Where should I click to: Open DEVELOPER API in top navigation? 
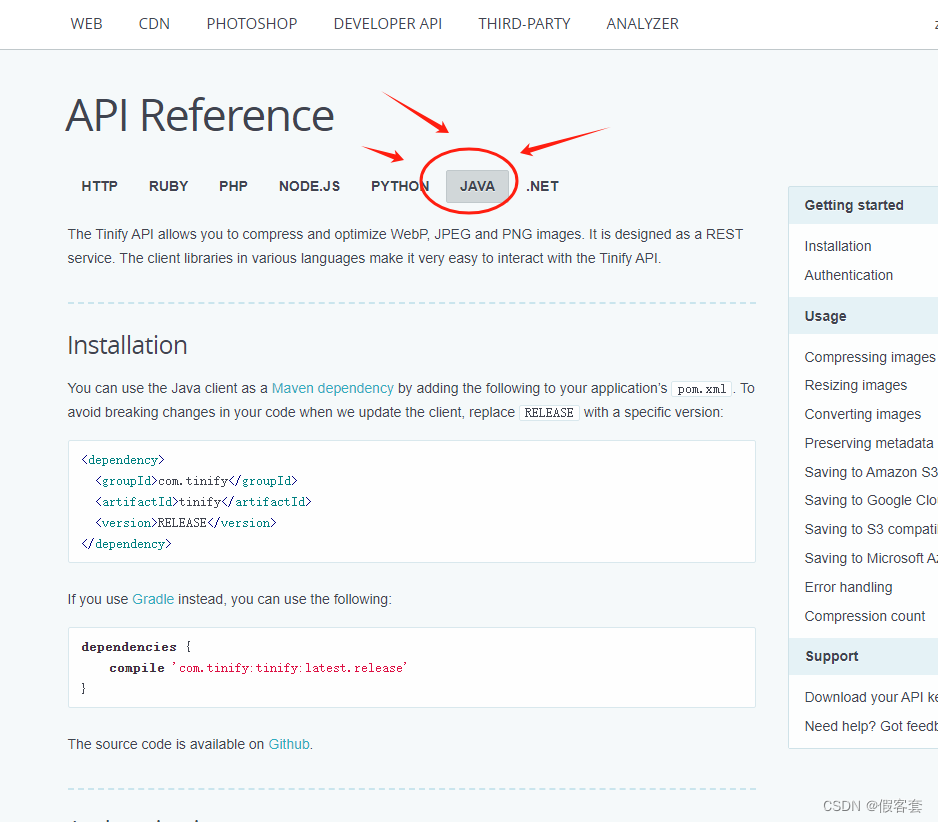click(388, 24)
